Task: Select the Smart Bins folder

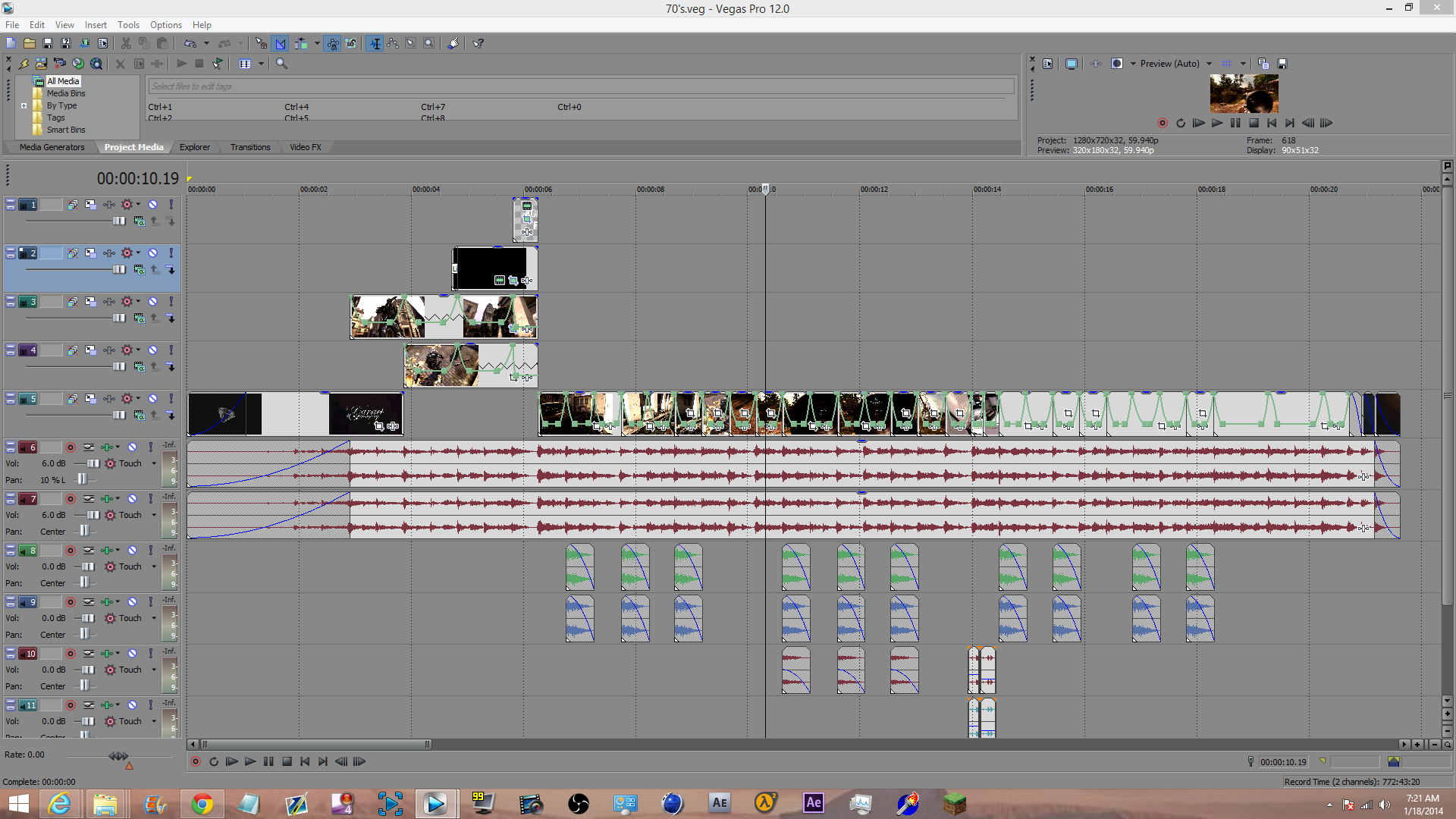Action: (65, 130)
